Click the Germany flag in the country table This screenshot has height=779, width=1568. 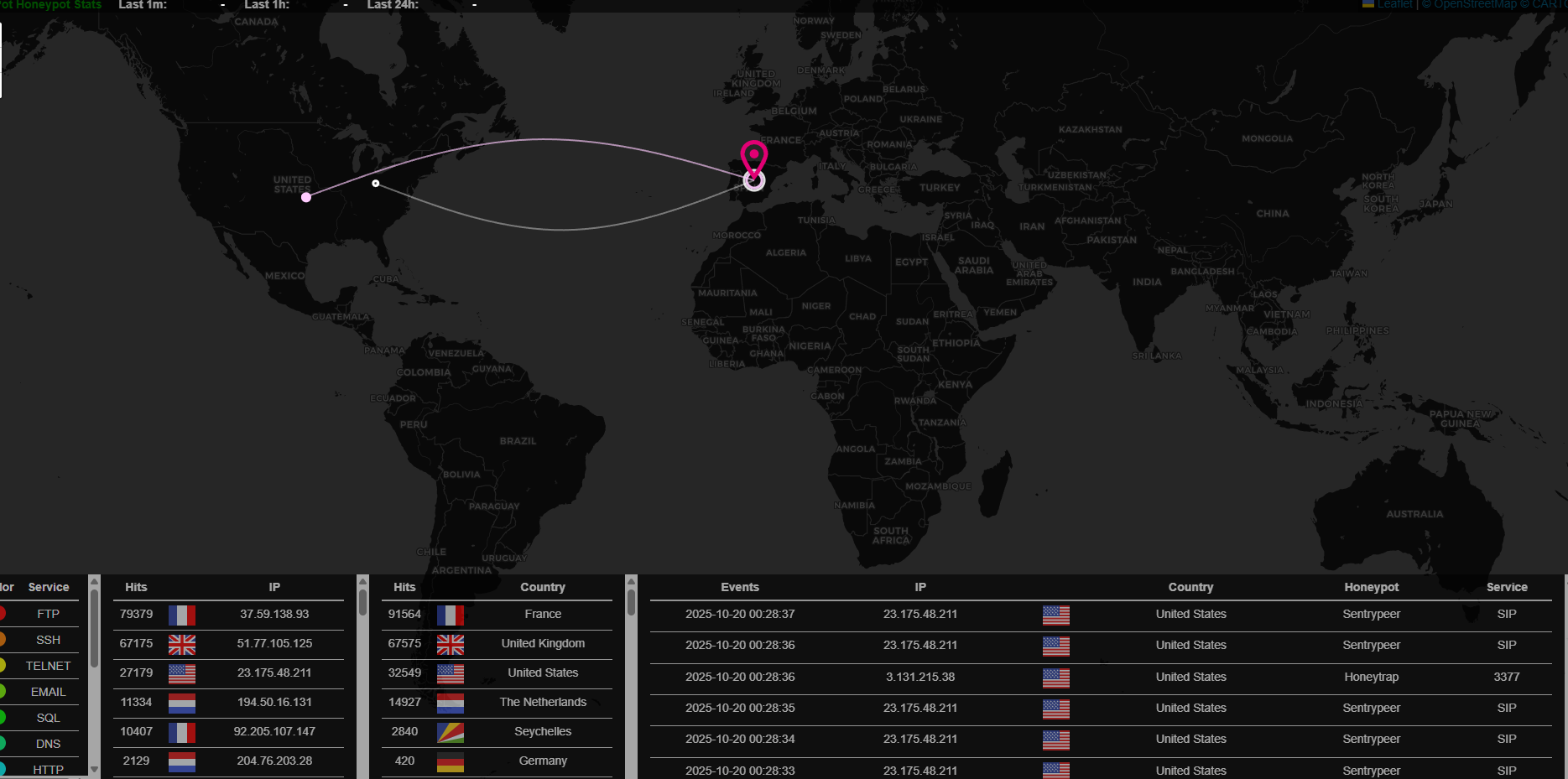point(451,761)
